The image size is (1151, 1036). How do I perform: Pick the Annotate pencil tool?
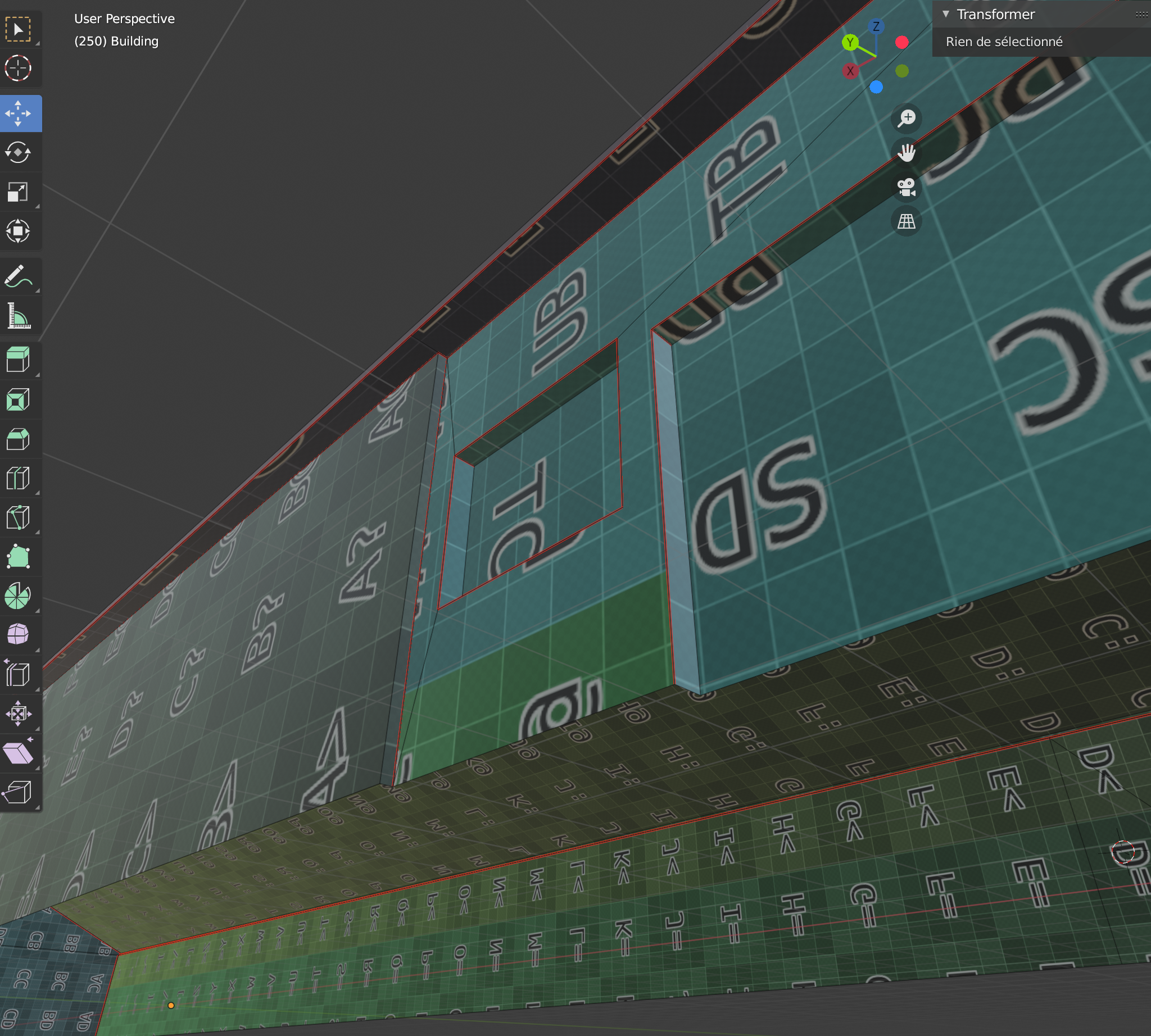pos(18,276)
